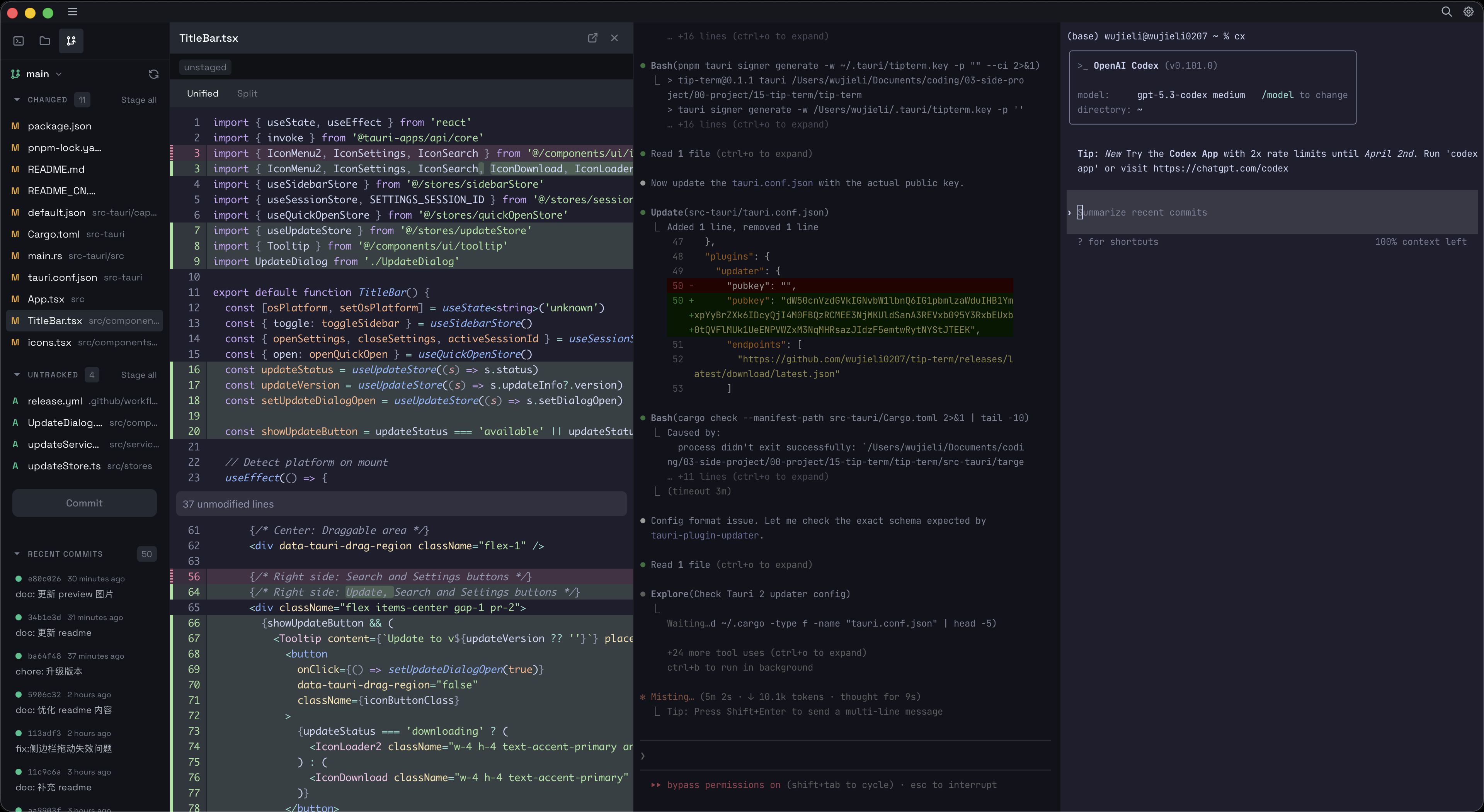The width and height of the screenshot is (1484, 812).
Task: Switch to the folder explorer icon
Action: (44, 41)
